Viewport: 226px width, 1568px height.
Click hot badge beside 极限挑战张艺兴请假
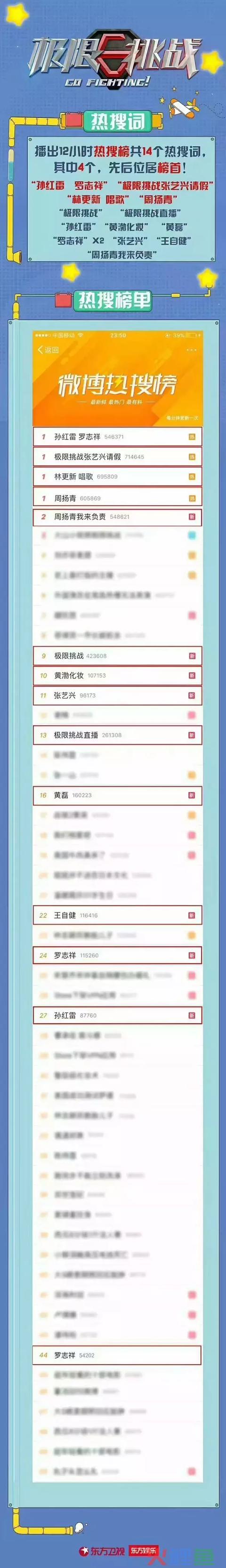point(192,456)
